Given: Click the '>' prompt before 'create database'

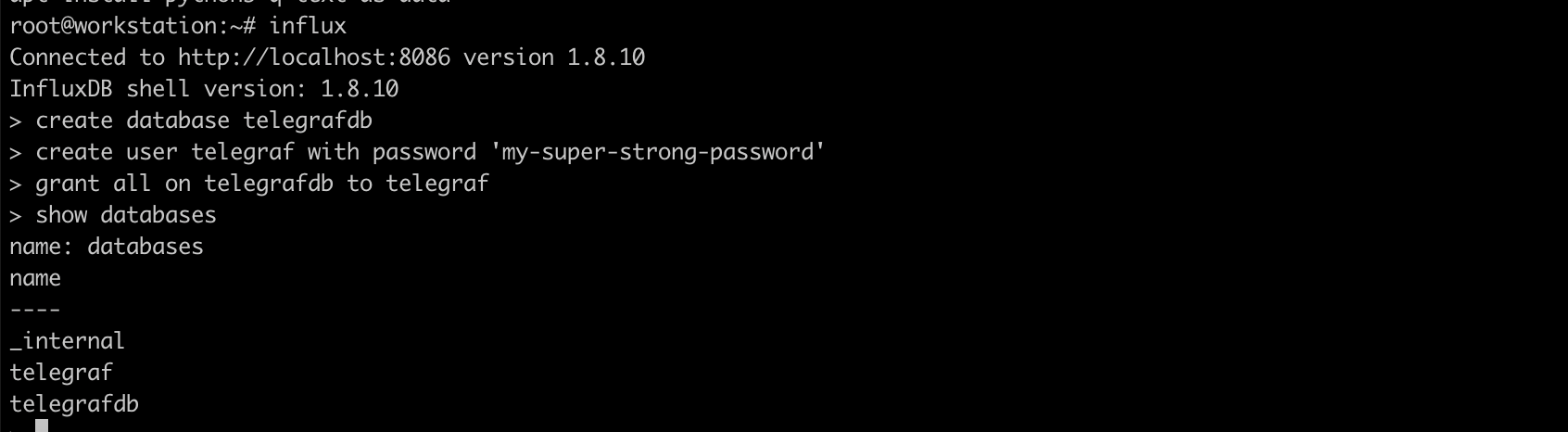Looking at the screenshot, I should [x=16, y=121].
